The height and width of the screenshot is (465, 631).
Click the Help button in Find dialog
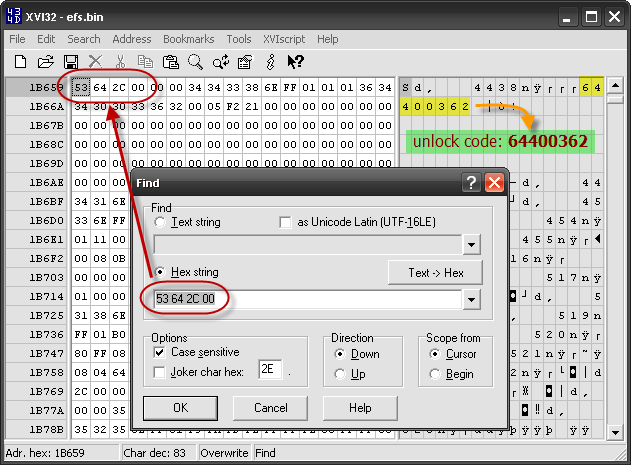pos(360,408)
